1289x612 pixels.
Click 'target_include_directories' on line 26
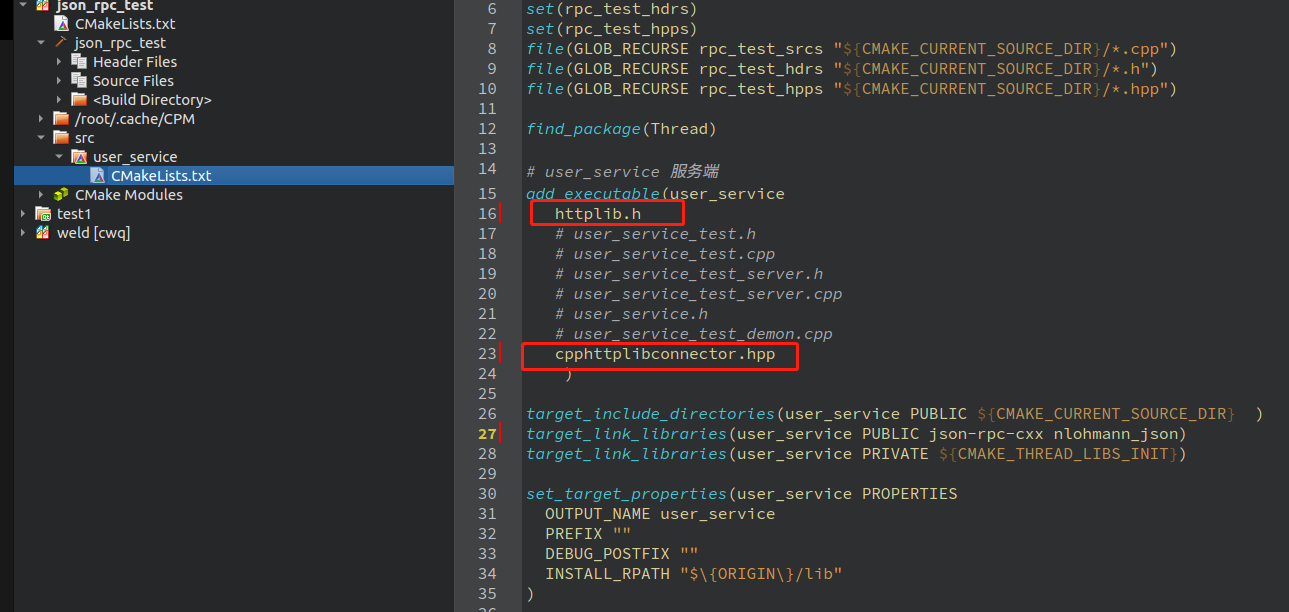click(651, 413)
